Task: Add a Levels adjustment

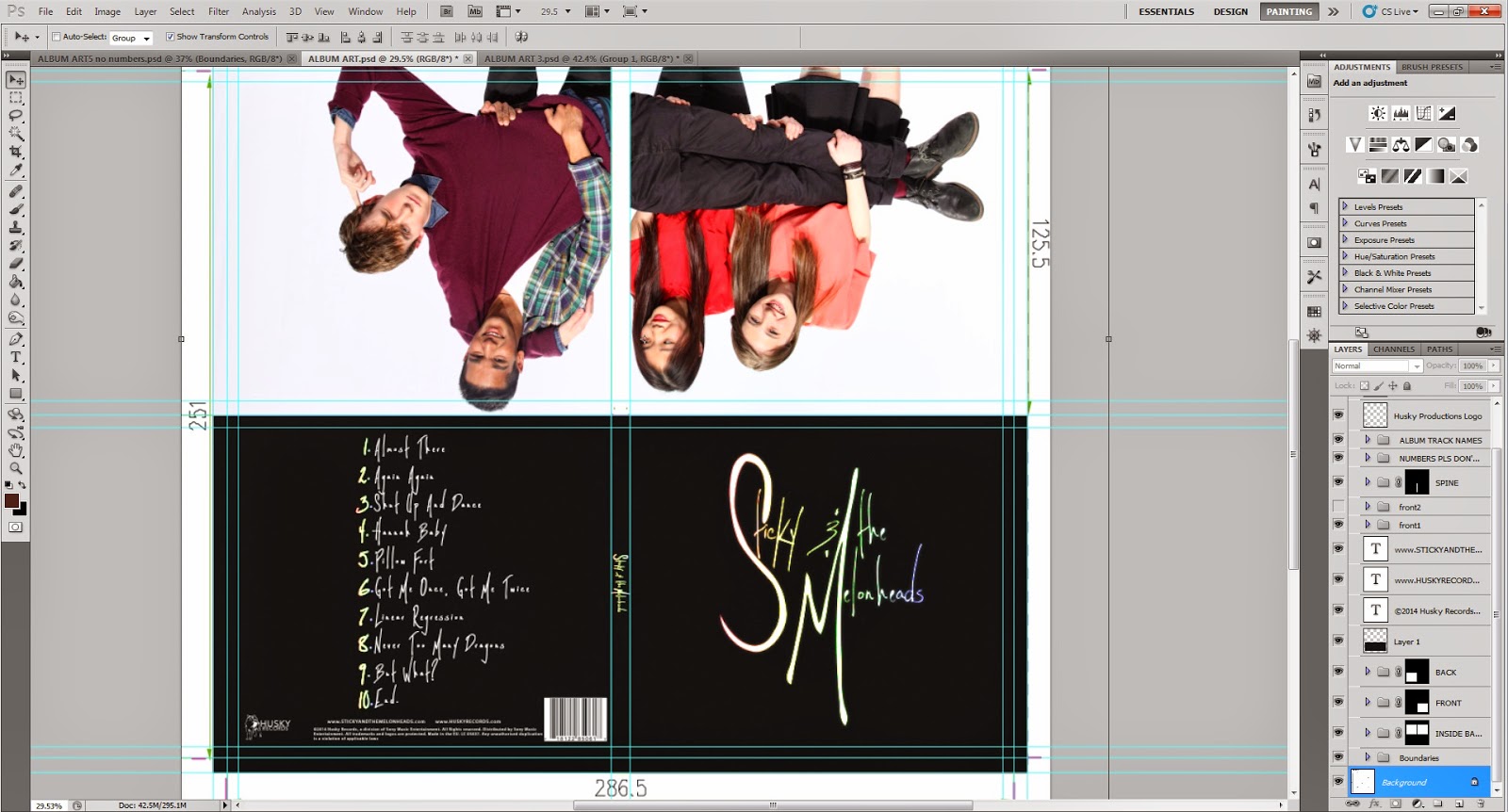Action: tap(1401, 113)
